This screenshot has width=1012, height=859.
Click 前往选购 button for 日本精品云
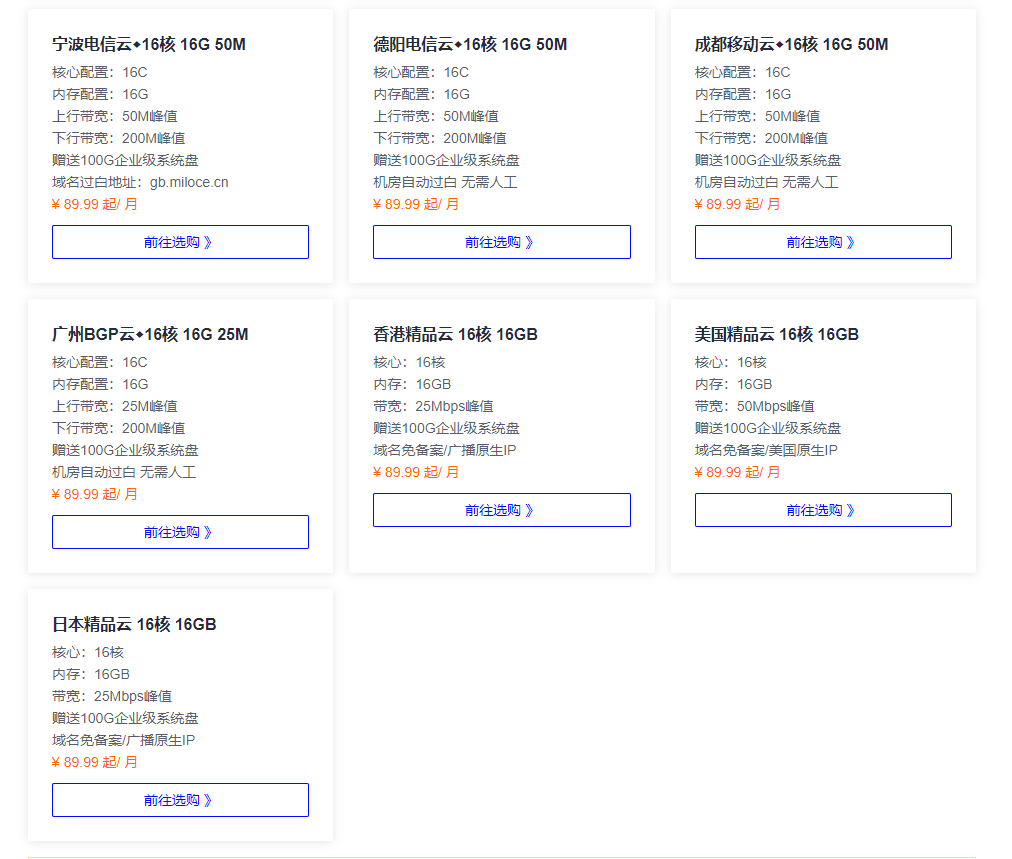[180, 800]
